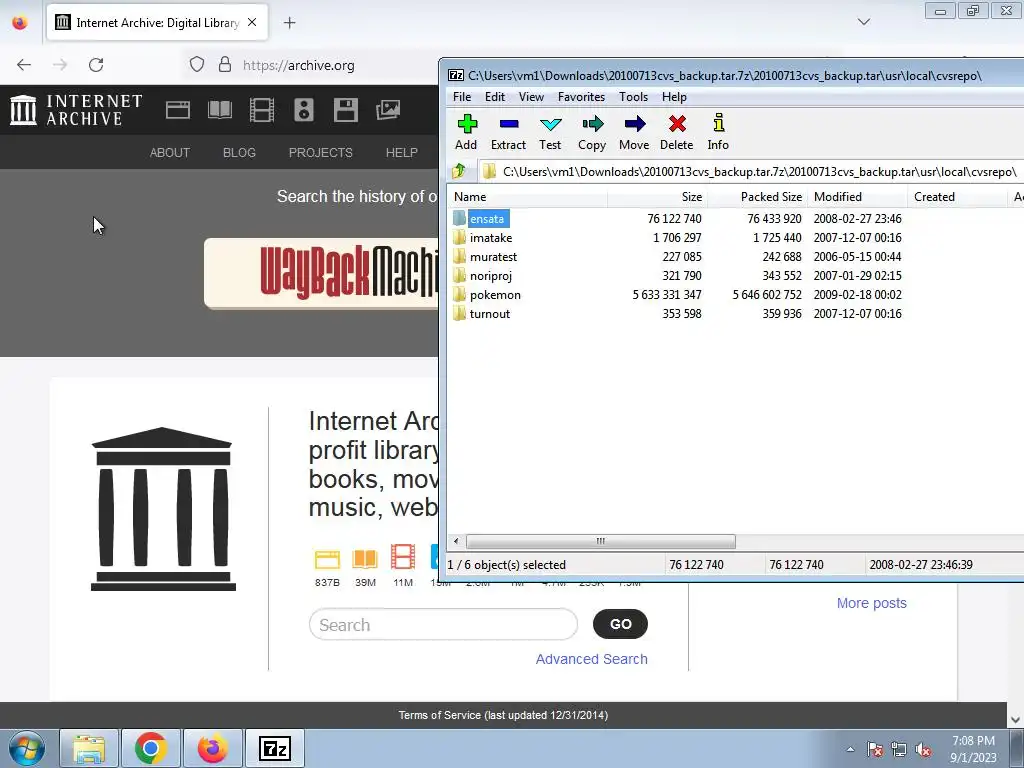Image resolution: width=1024 pixels, height=768 pixels.
Task: Sort by Packed Size column header
Action: point(758,197)
